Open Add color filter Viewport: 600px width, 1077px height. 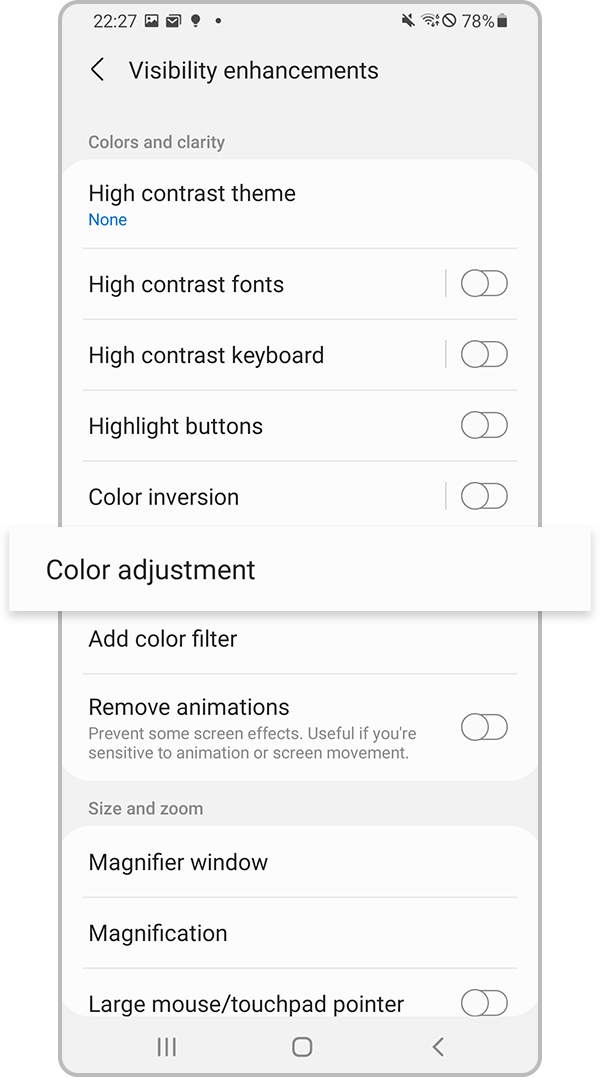(x=163, y=639)
